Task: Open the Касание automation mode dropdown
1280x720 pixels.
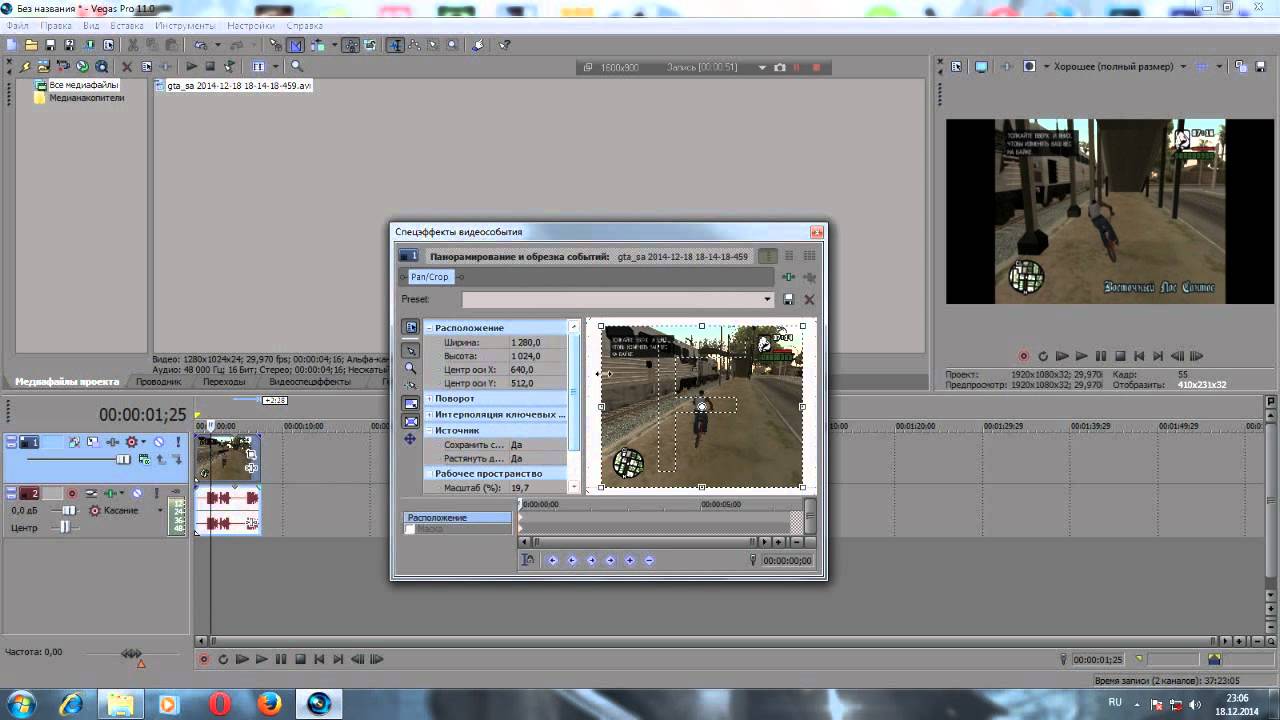Action: [160, 510]
